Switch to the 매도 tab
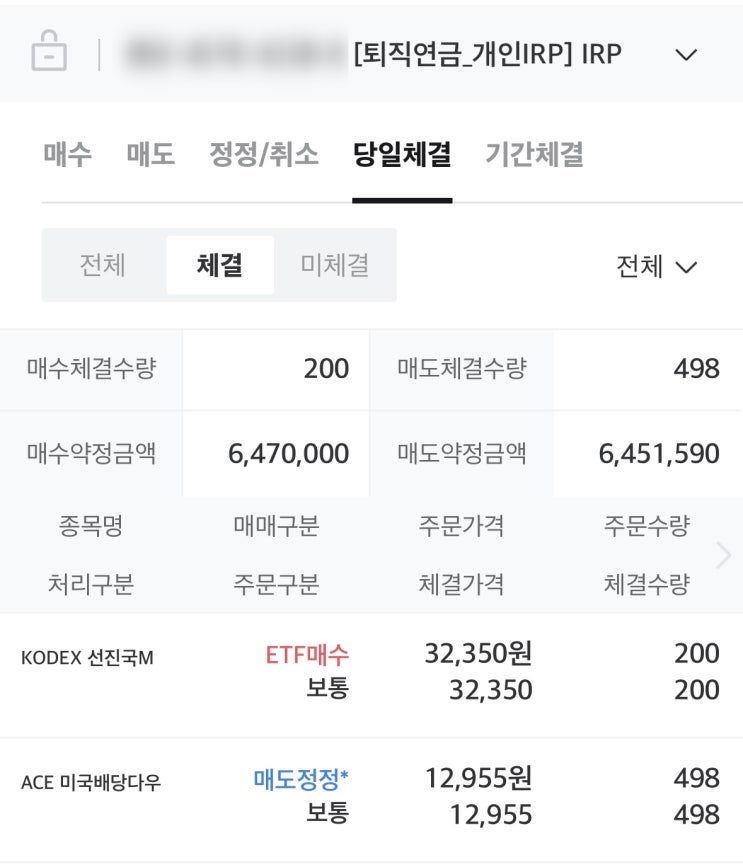743x867 pixels. (x=150, y=154)
